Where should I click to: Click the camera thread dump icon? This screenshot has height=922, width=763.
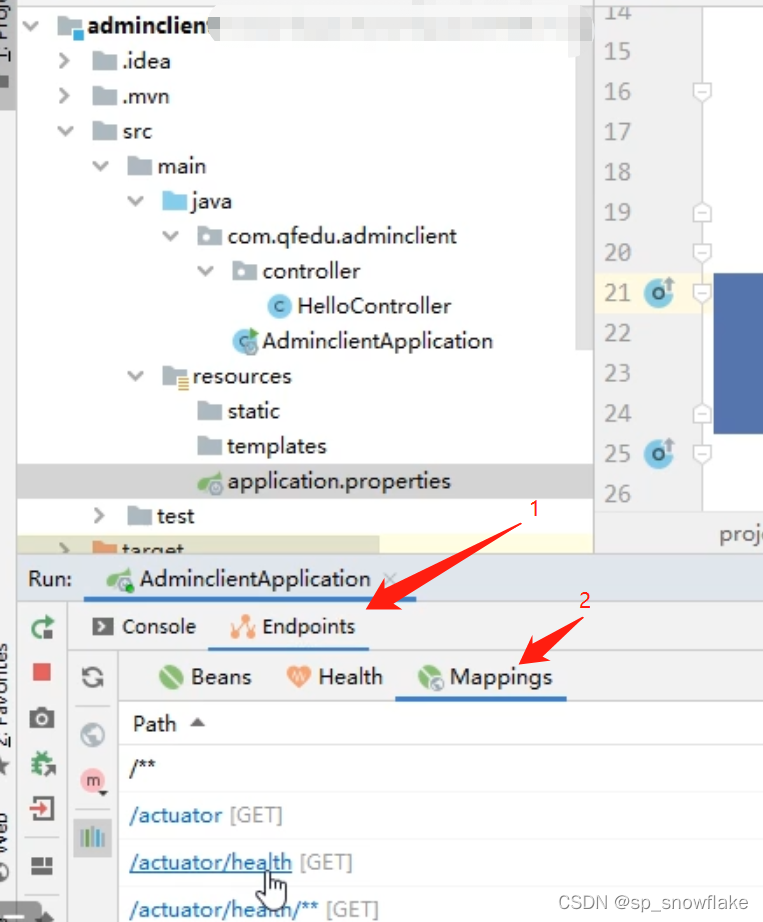point(42,718)
